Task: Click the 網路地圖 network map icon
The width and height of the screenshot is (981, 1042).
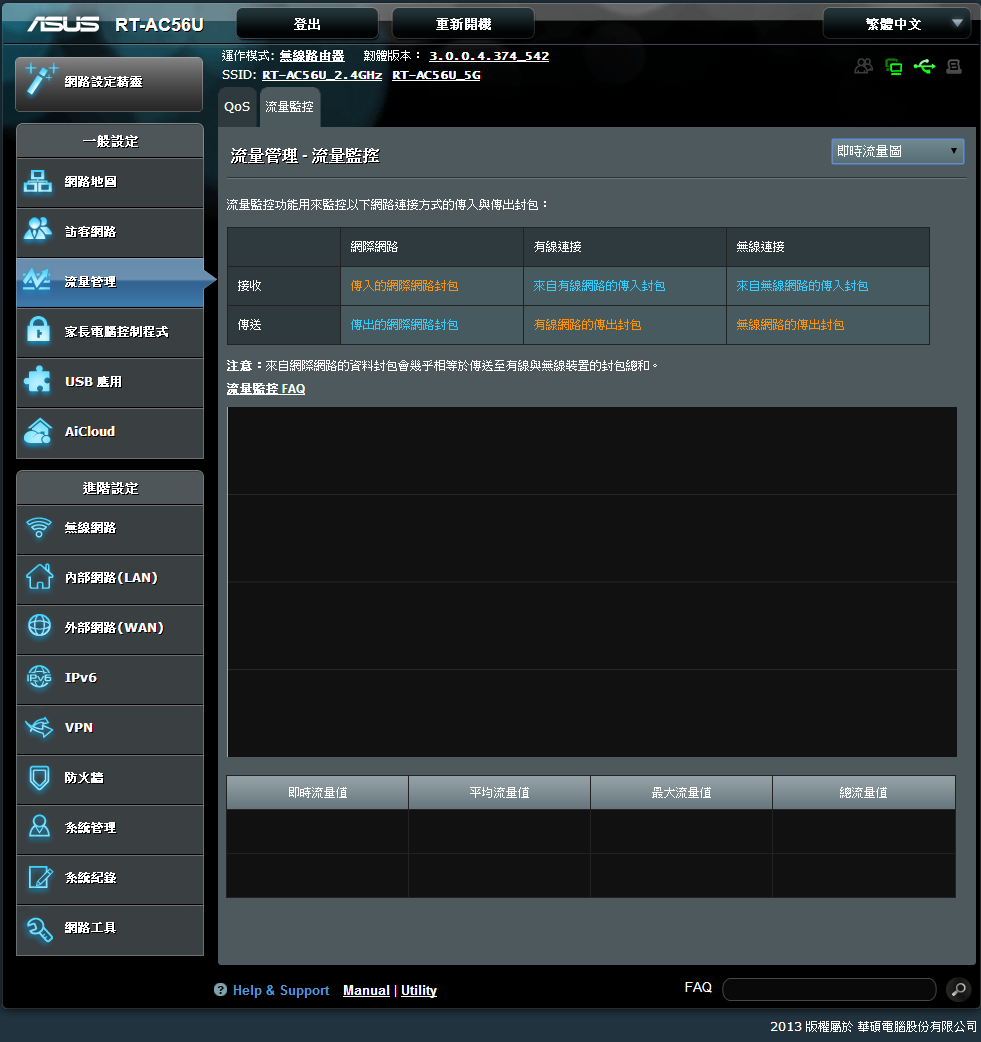Action: point(38,181)
